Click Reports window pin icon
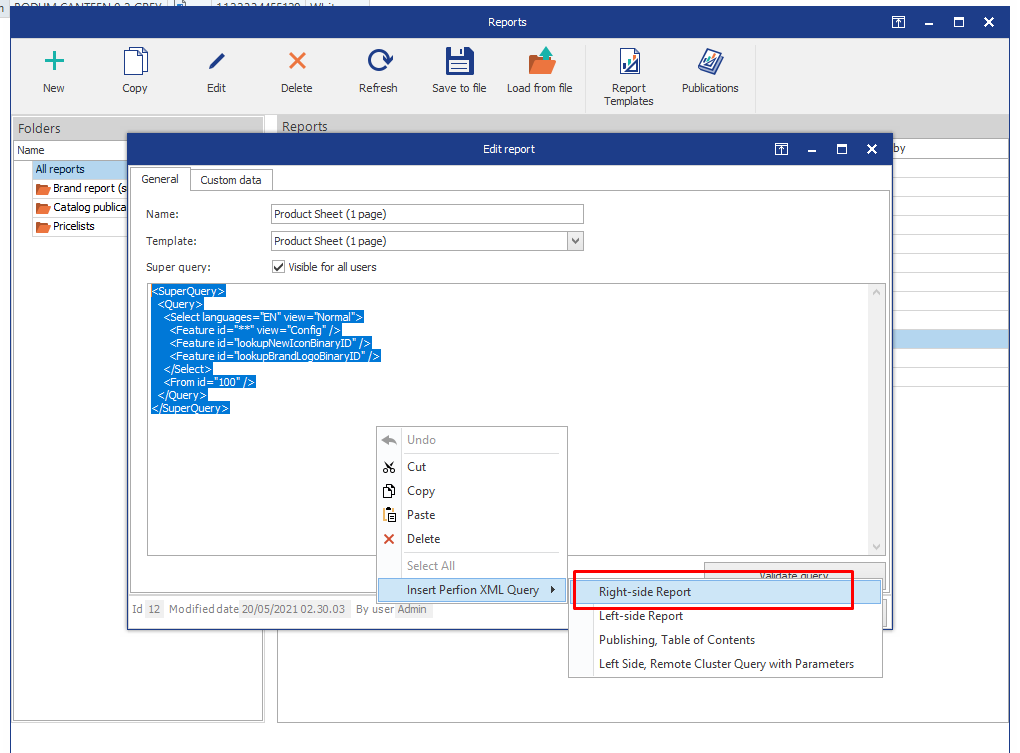This screenshot has width=1020, height=753. (x=898, y=22)
